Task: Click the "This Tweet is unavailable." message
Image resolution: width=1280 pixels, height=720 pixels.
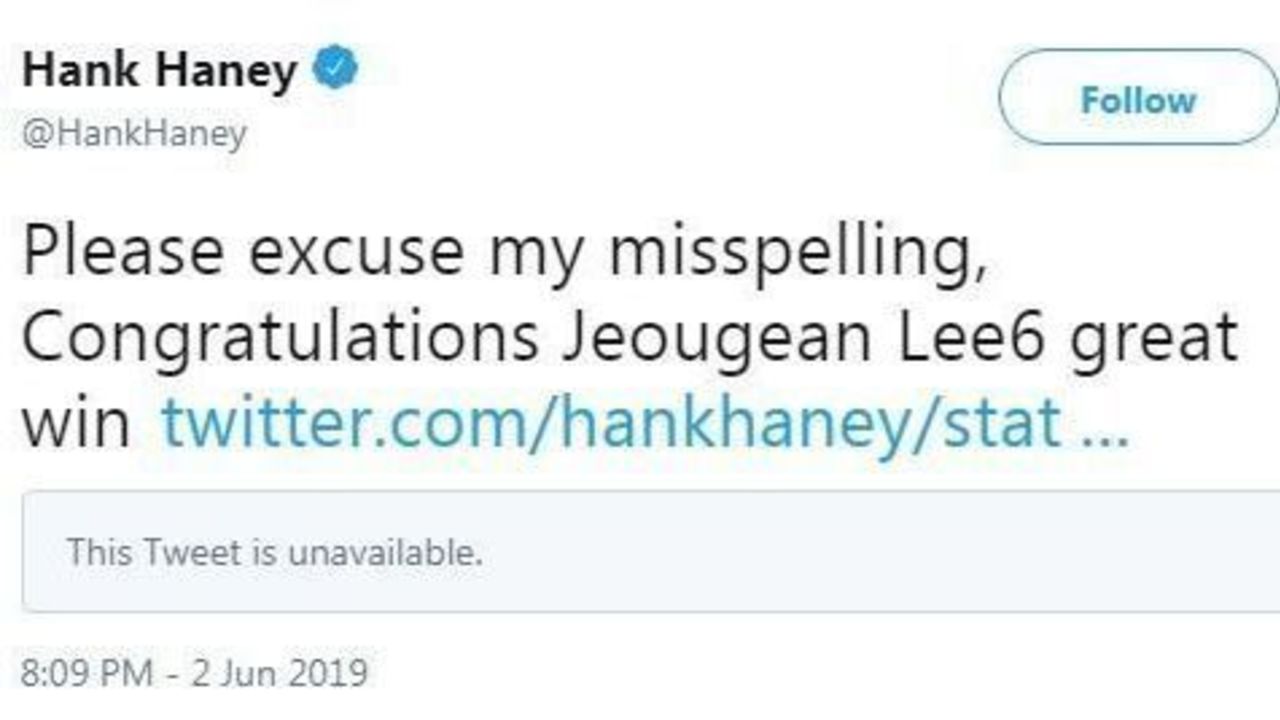Action: click(275, 552)
